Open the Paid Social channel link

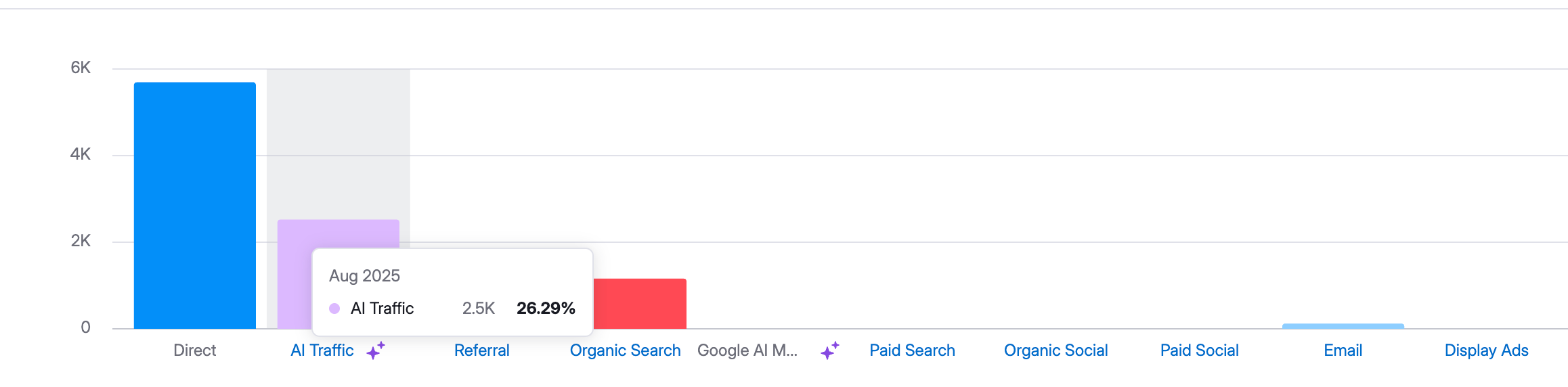point(1199,350)
